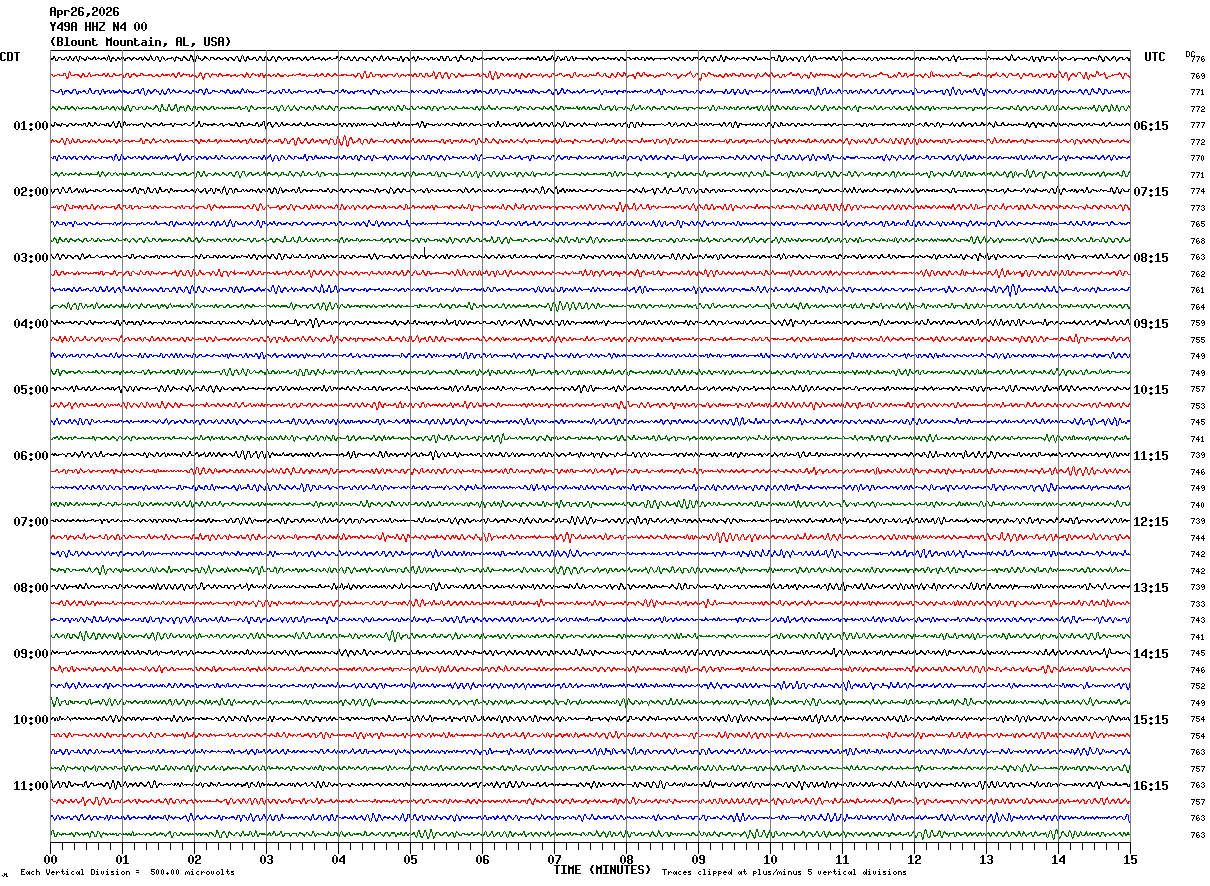The width and height of the screenshot is (1210, 886).
Task: Click the DC offset value "759"
Action: [x=1198, y=324]
